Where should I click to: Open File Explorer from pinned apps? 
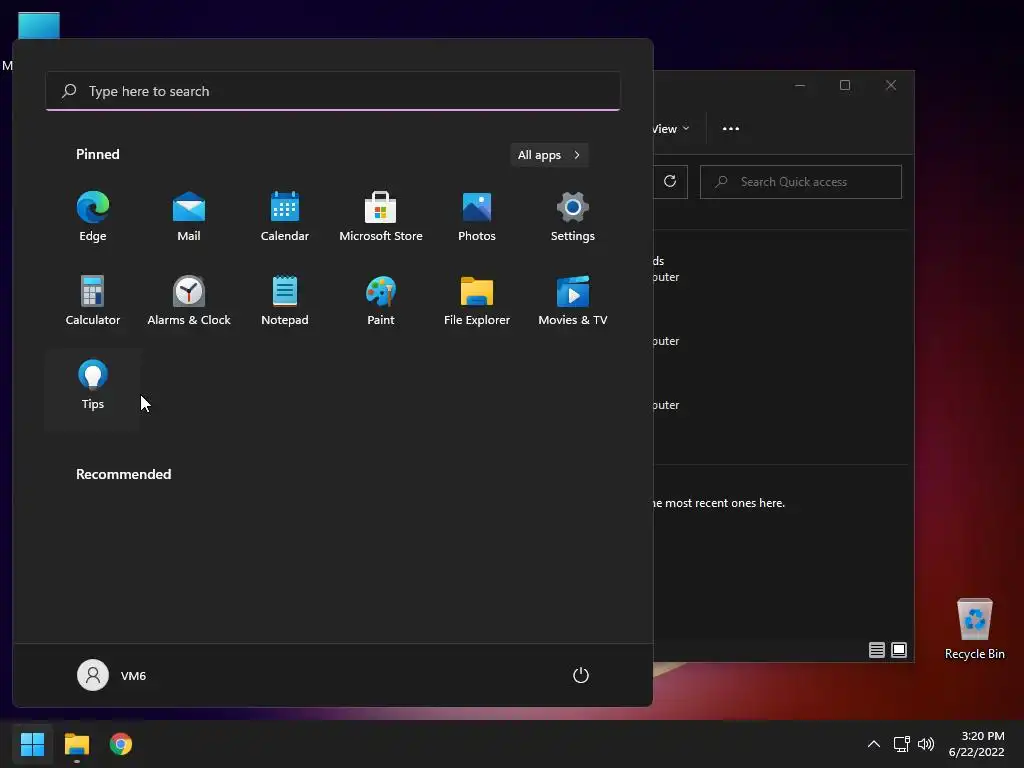pos(477,301)
